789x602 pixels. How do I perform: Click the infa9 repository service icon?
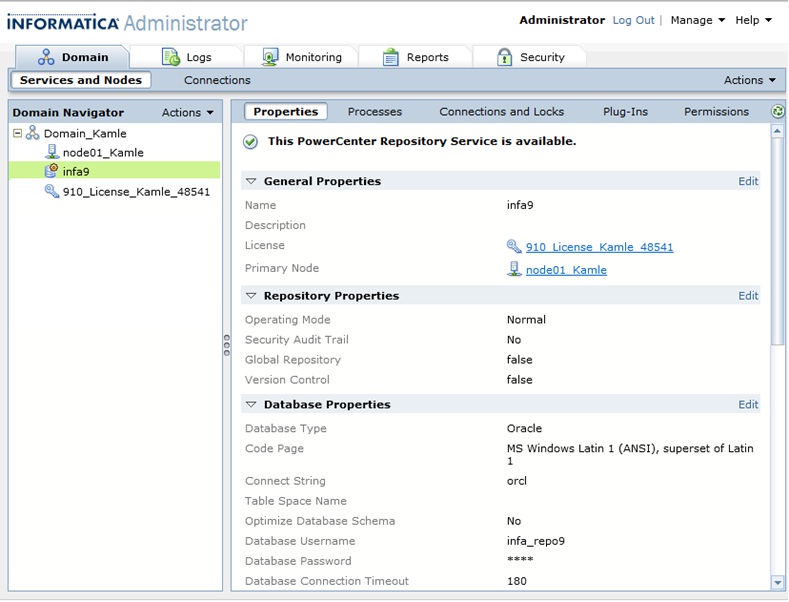tap(51, 171)
